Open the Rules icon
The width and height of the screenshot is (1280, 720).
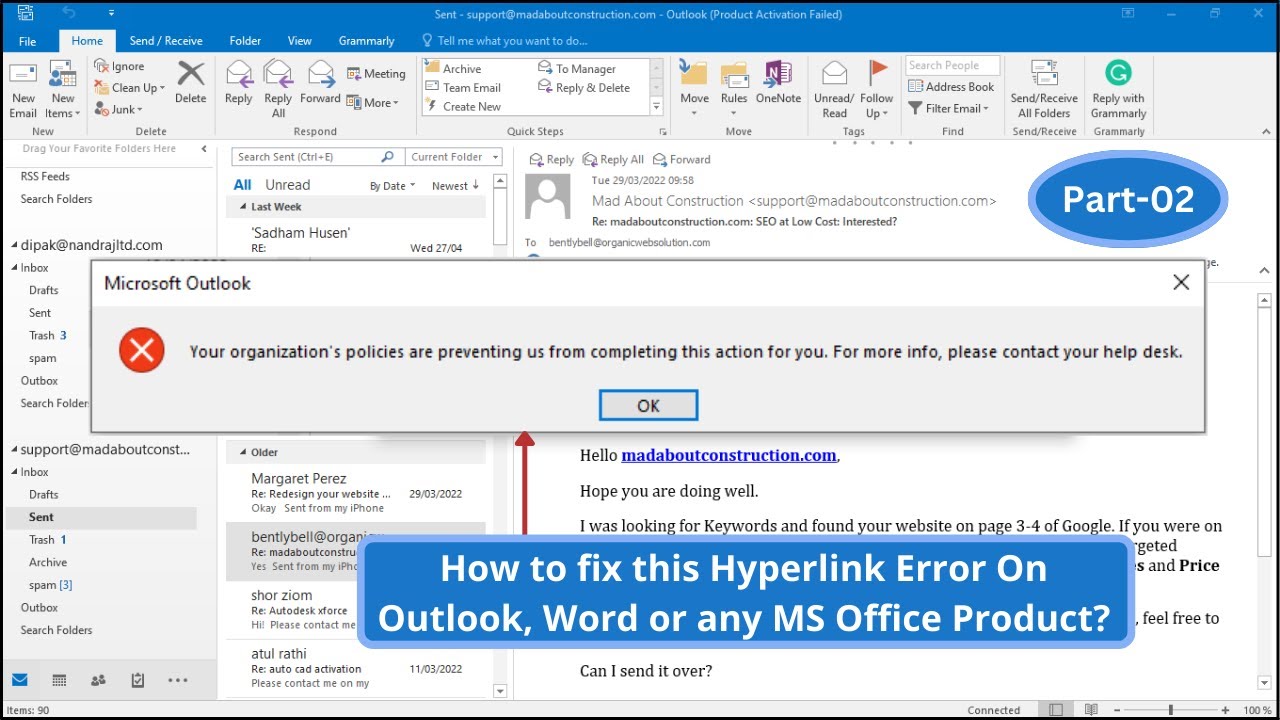coord(734,75)
